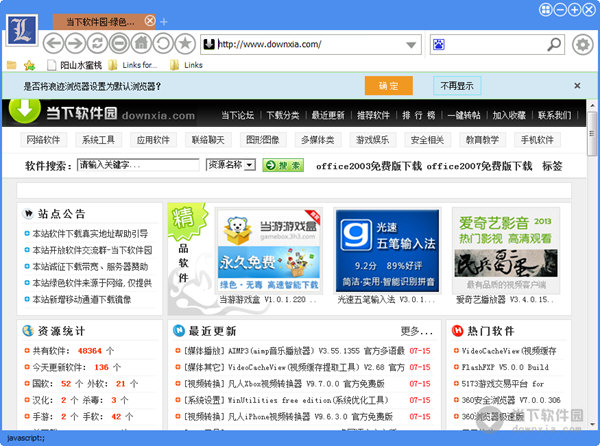600x446 pixels.
Task: Click the browser search input box
Action: tap(496, 44)
